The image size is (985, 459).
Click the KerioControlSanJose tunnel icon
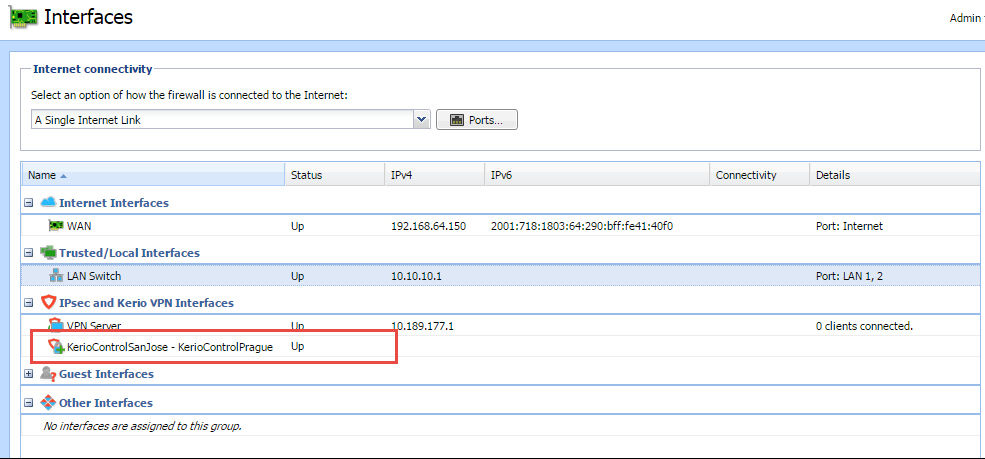(56, 347)
